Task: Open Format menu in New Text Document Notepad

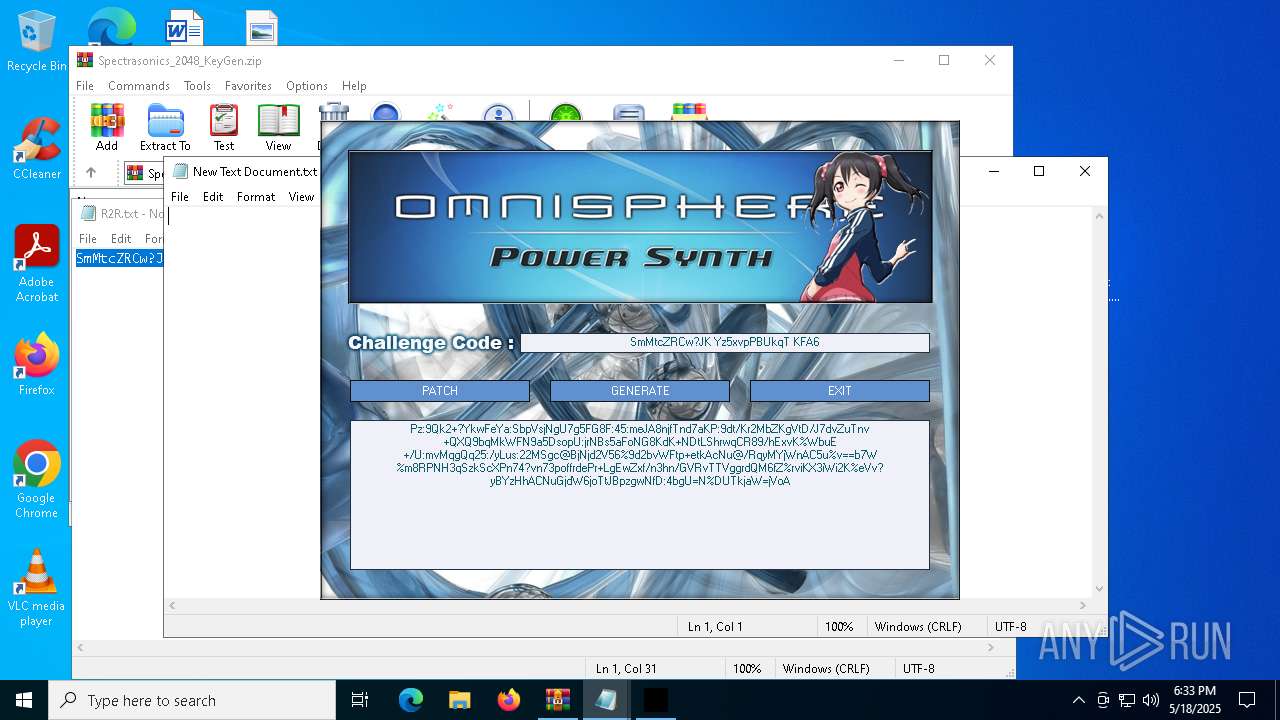Action: click(x=256, y=197)
